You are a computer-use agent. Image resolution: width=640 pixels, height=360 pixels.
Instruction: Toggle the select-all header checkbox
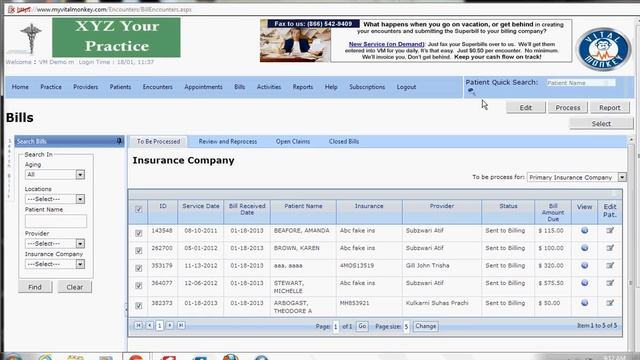click(x=138, y=210)
